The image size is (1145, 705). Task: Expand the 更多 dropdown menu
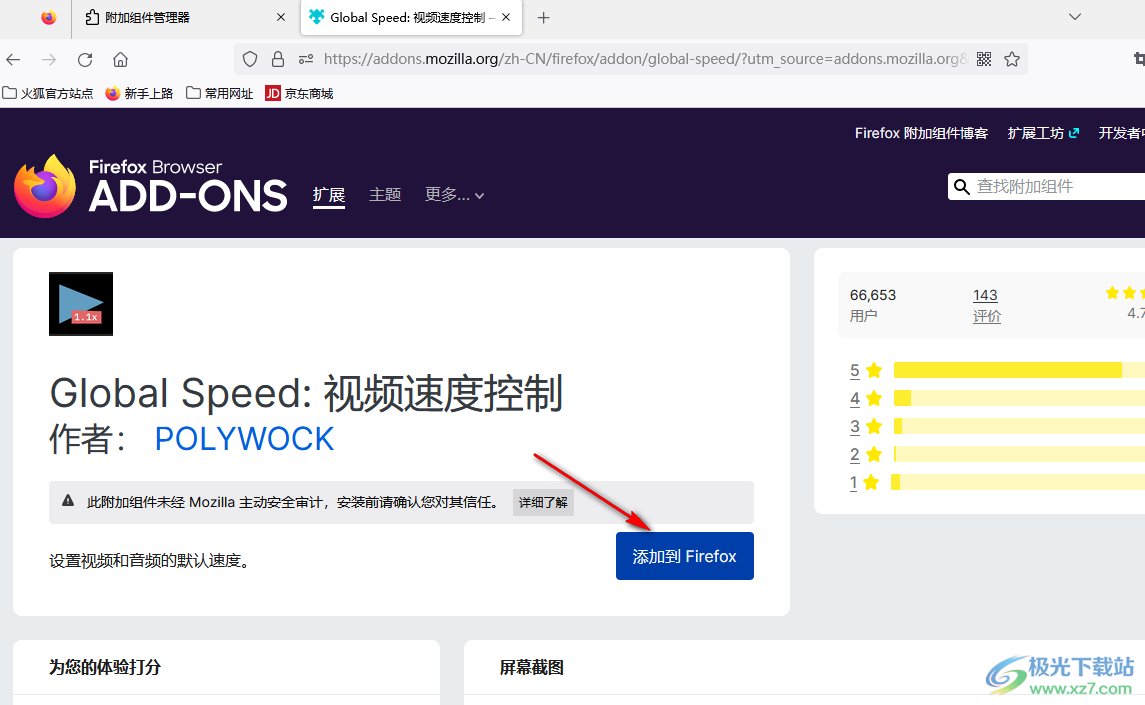tap(454, 195)
